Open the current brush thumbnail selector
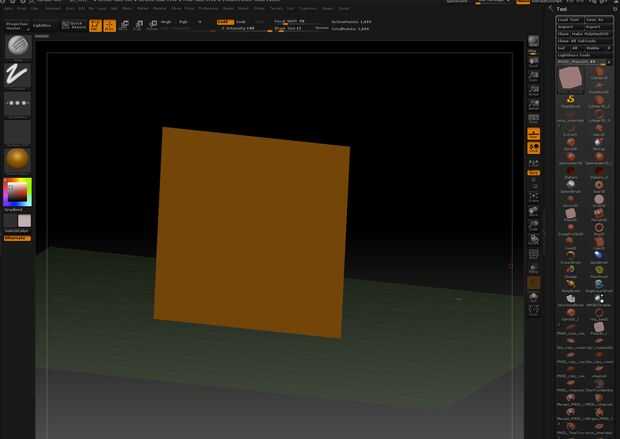620x439 pixels. pyautogui.click(x=17, y=45)
